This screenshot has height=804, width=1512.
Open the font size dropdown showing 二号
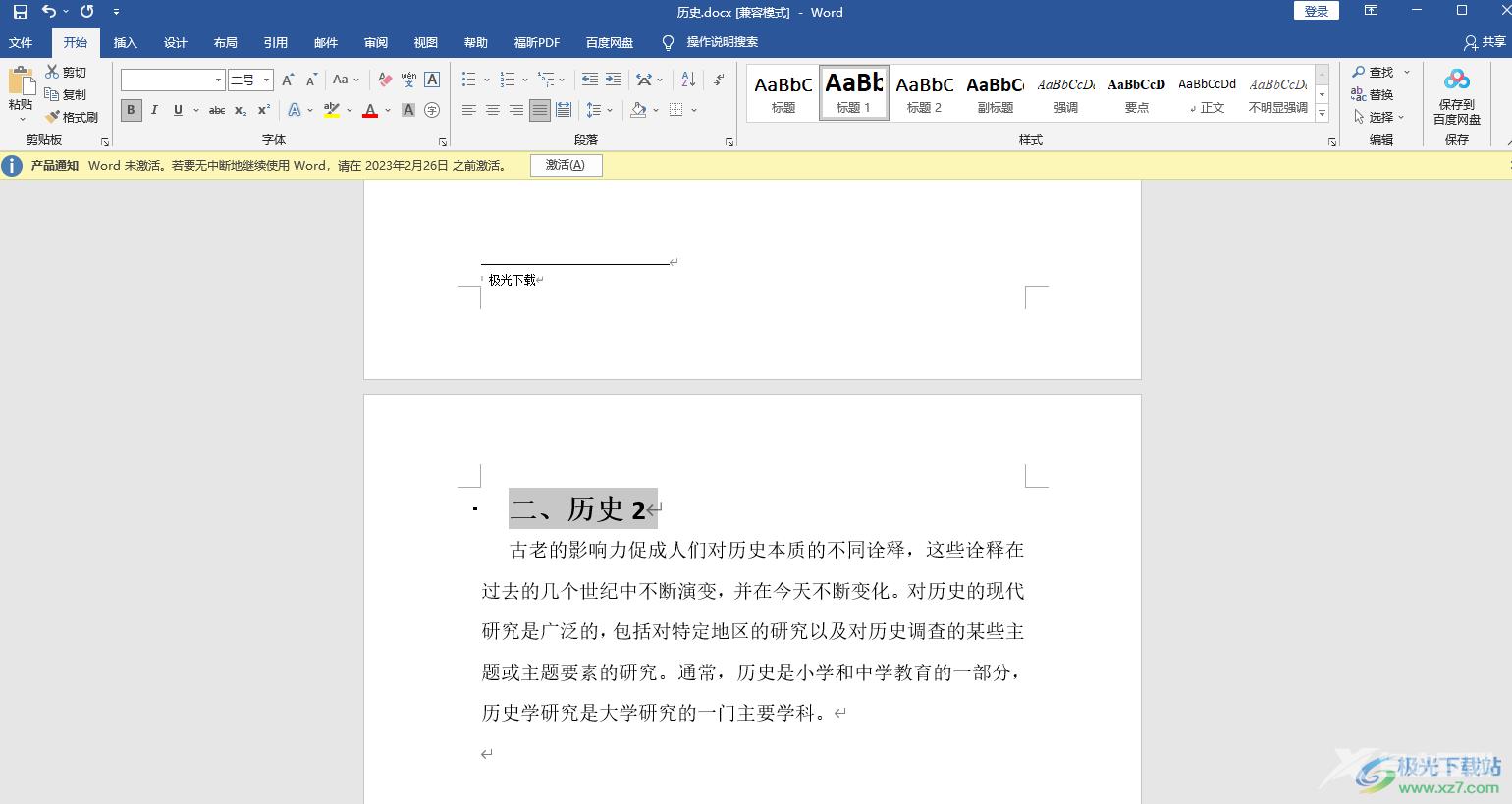pos(266,80)
